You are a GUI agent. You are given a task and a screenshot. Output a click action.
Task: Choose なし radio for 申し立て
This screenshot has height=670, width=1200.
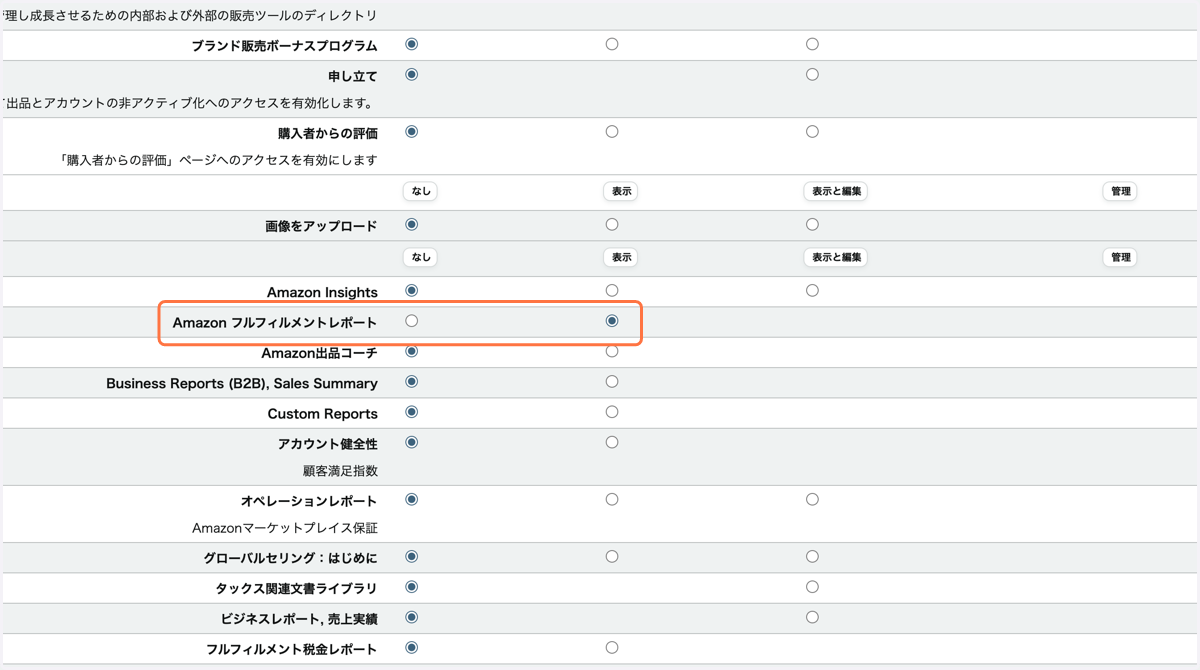411,74
